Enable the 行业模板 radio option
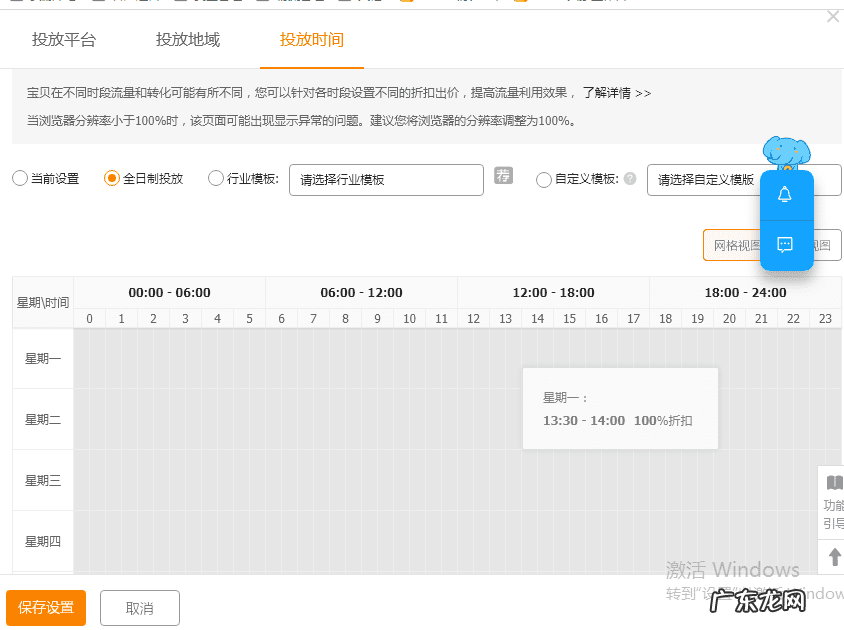 [215, 177]
